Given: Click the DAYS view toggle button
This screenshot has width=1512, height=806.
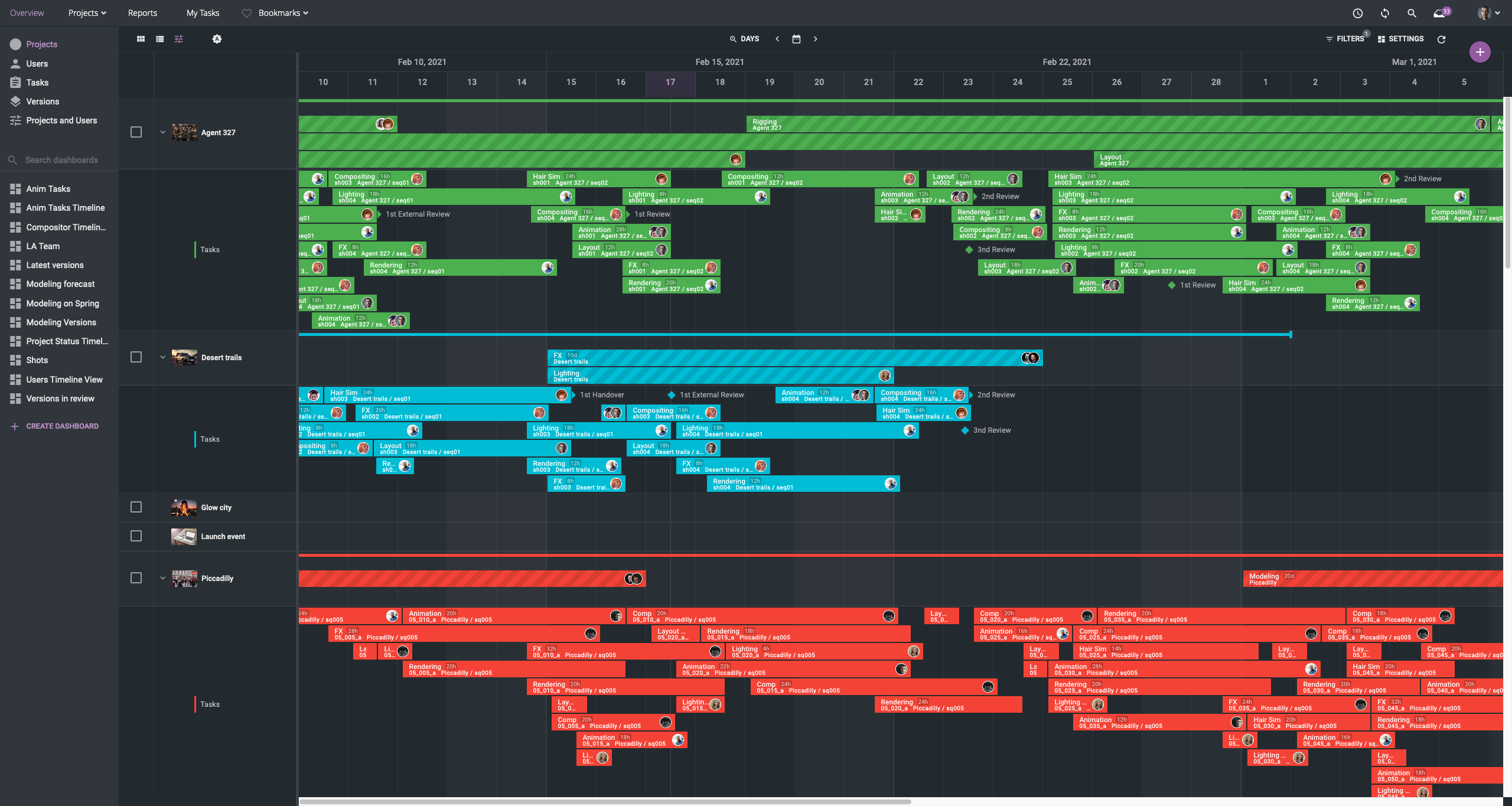Looking at the screenshot, I should point(750,38).
